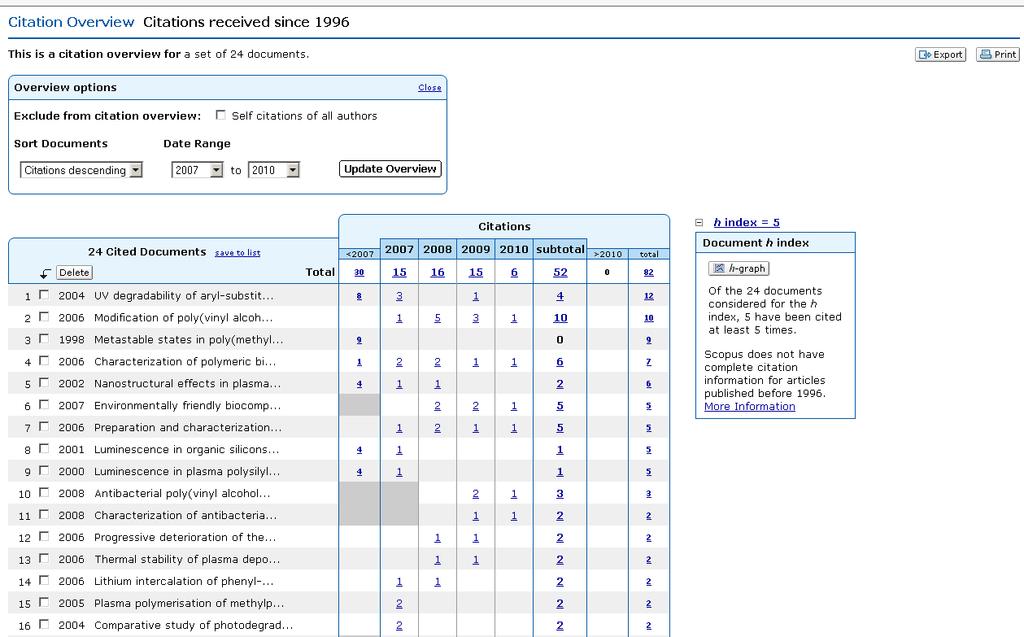Open the Total row's before-2007 count of 30
This screenshot has height=637, width=1024.
coord(359,272)
